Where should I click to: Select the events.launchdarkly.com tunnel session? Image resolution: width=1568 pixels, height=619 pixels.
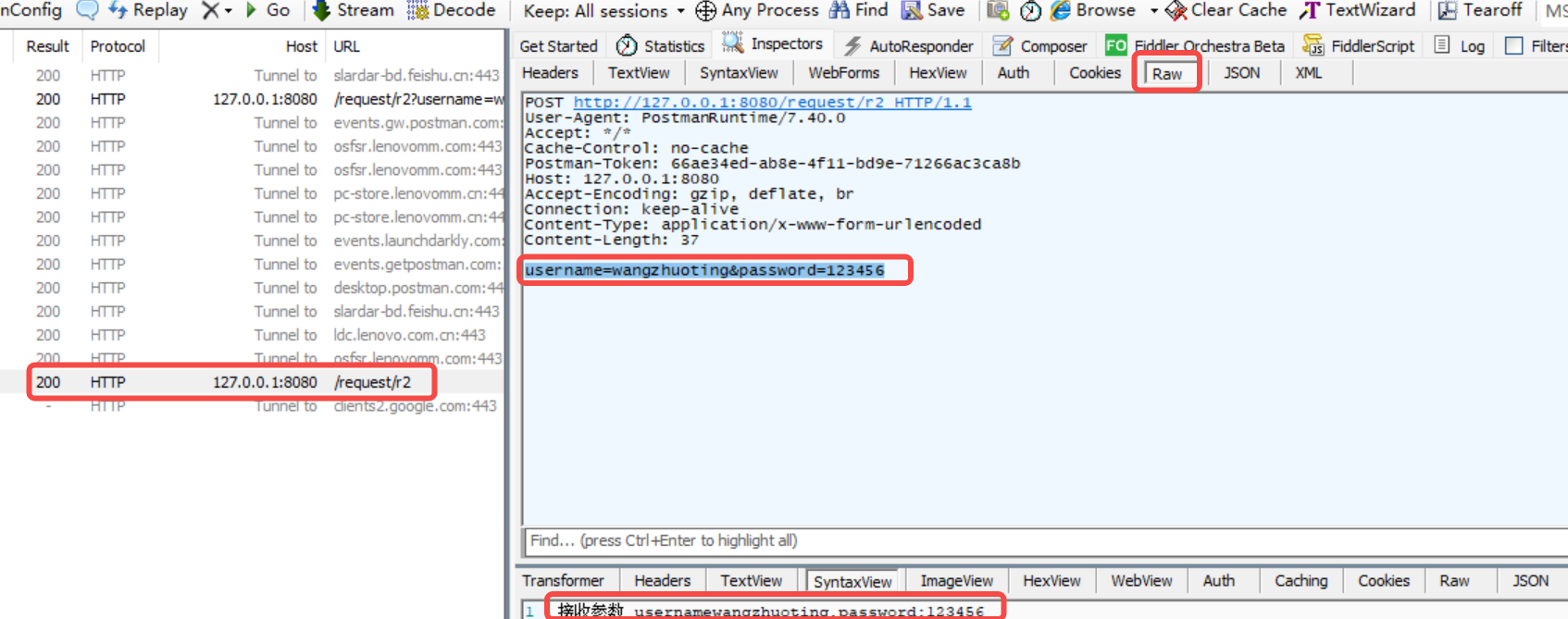click(253, 241)
